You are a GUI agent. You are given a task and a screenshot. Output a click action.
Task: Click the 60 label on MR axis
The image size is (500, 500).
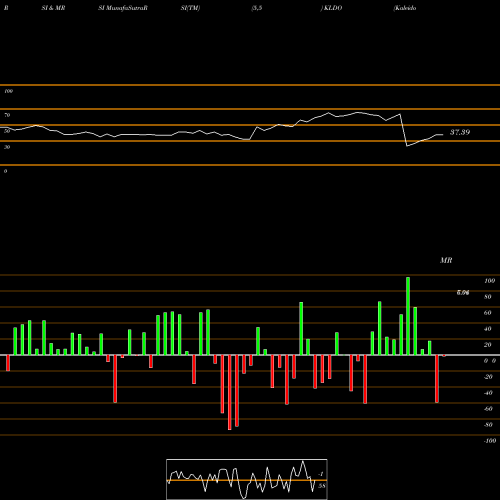[488, 313]
